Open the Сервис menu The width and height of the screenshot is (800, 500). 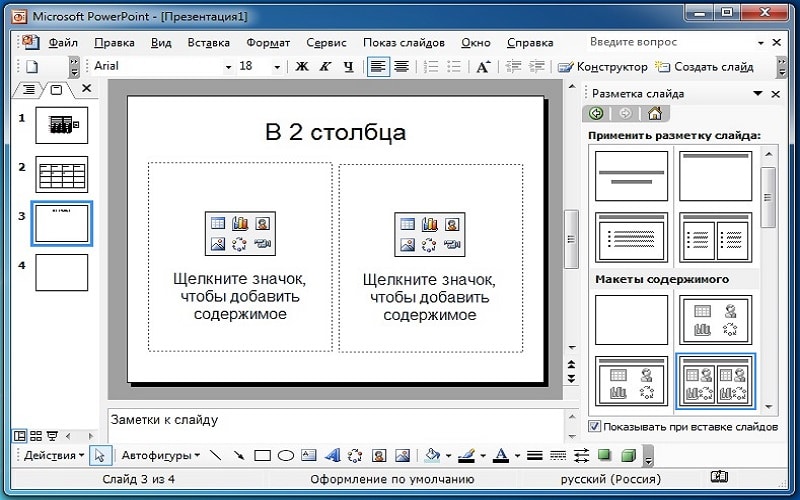326,43
